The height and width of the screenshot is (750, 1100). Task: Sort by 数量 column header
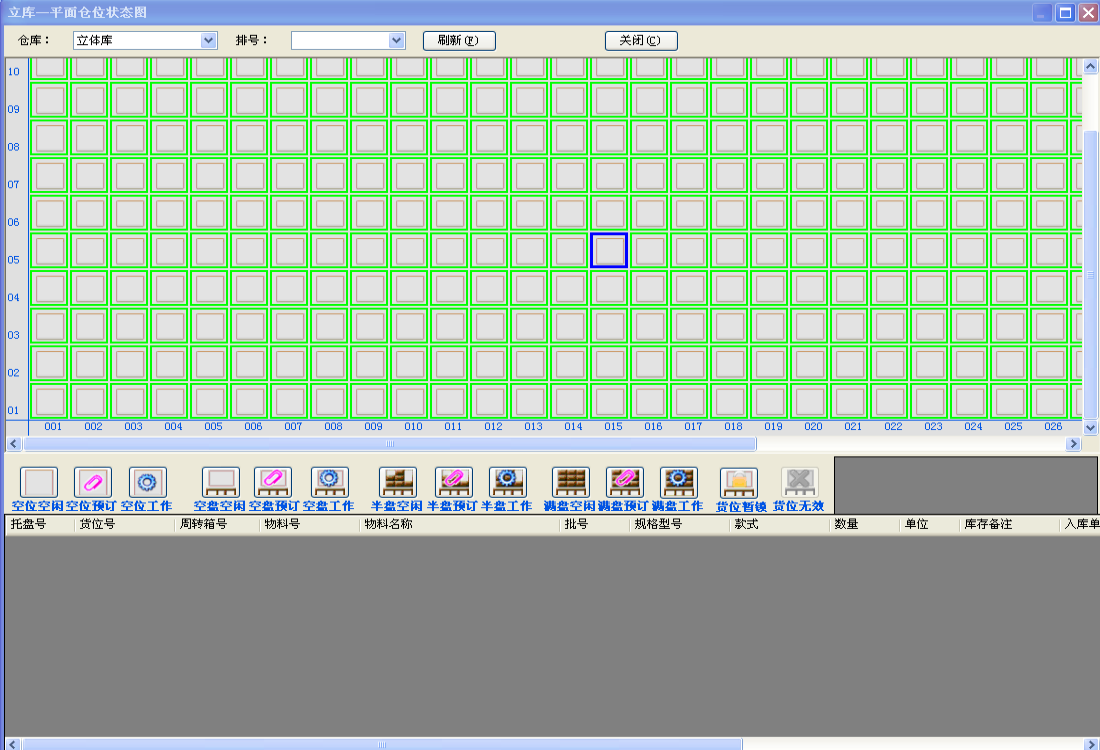[x=864, y=524]
